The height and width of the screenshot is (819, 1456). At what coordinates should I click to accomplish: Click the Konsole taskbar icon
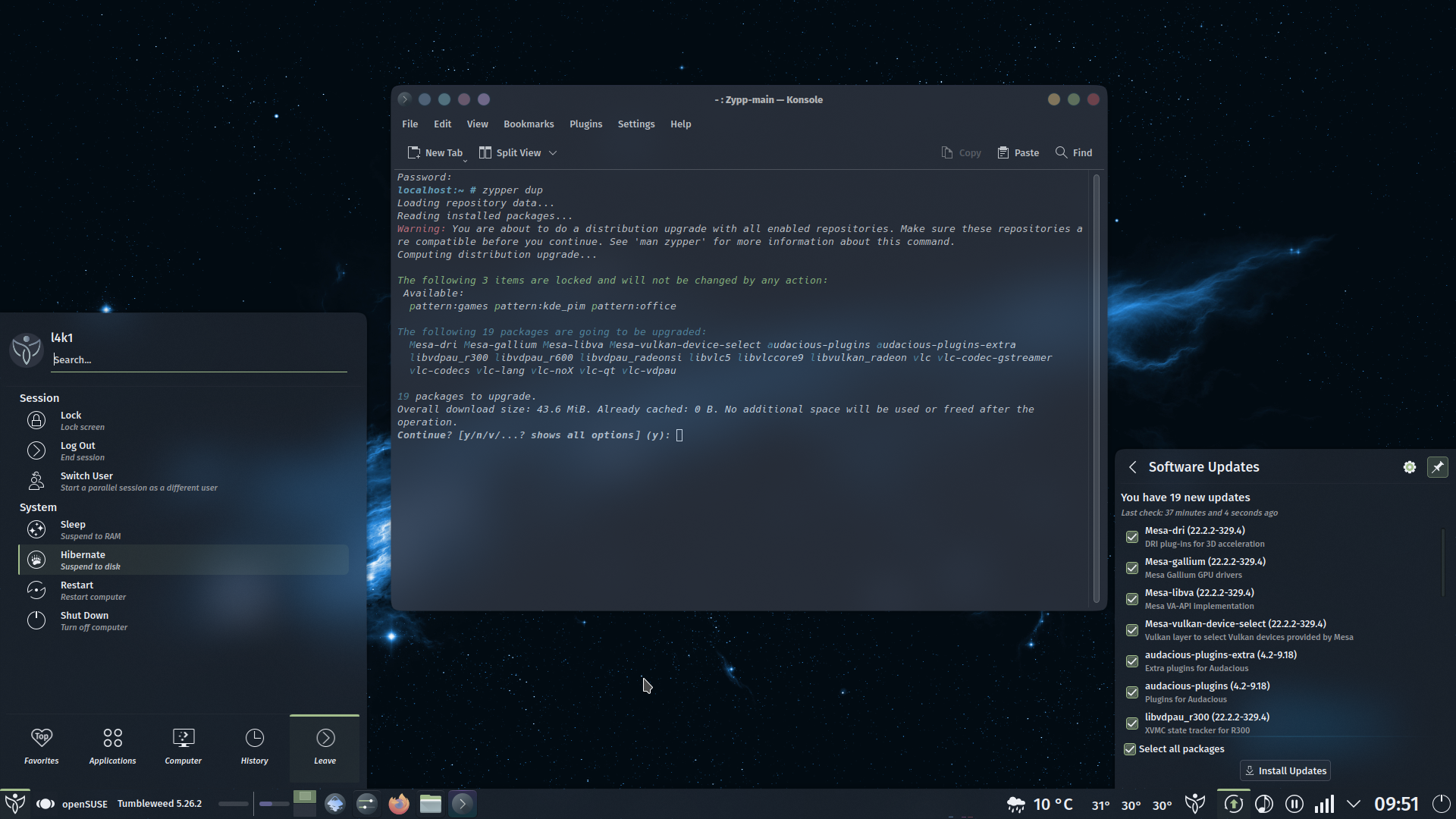[x=462, y=804]
